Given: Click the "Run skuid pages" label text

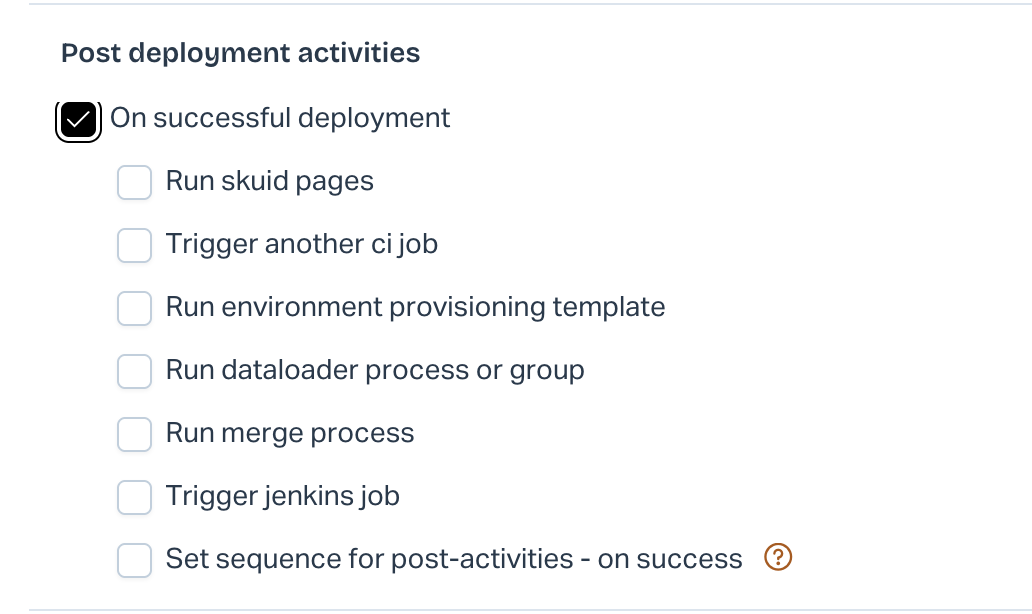Looking at the screenshot, I should tap(269, 181).
